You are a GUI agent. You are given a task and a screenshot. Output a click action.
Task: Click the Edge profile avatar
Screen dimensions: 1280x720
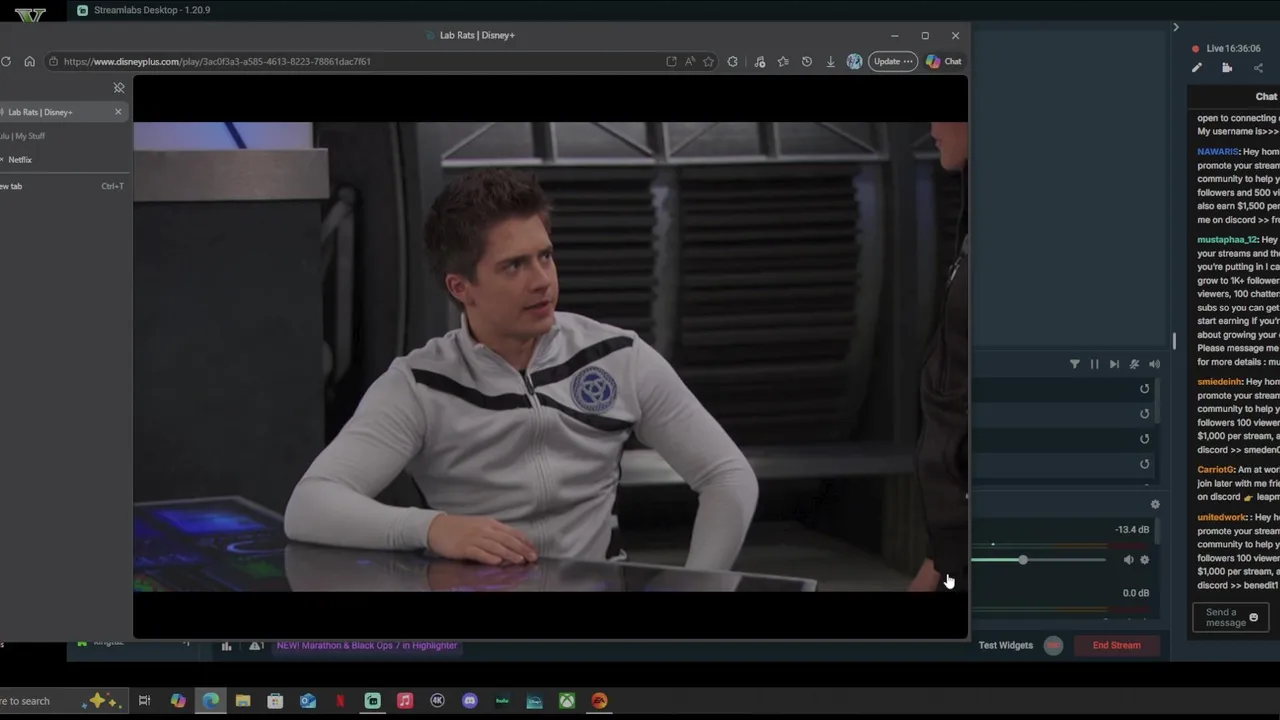(x=854, y=61)
